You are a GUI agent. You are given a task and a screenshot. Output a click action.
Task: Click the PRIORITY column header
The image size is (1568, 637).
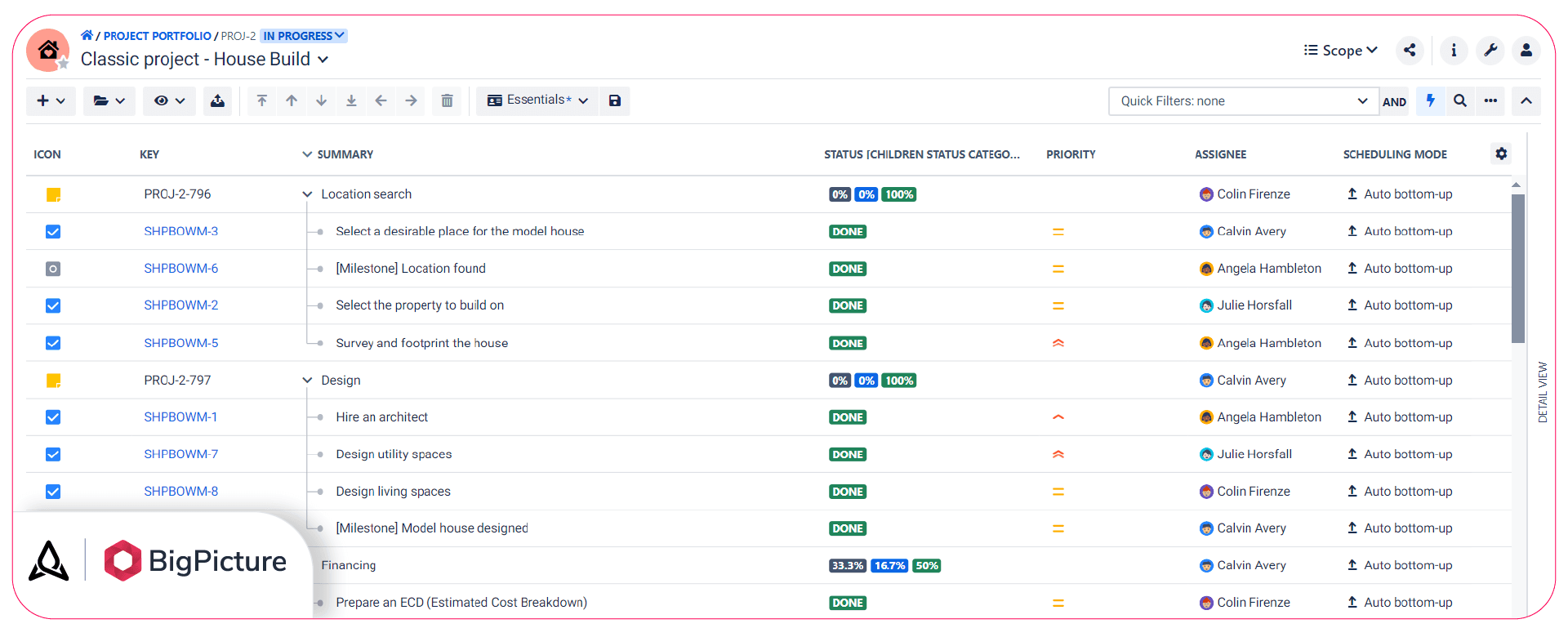tap(1071, 154)
